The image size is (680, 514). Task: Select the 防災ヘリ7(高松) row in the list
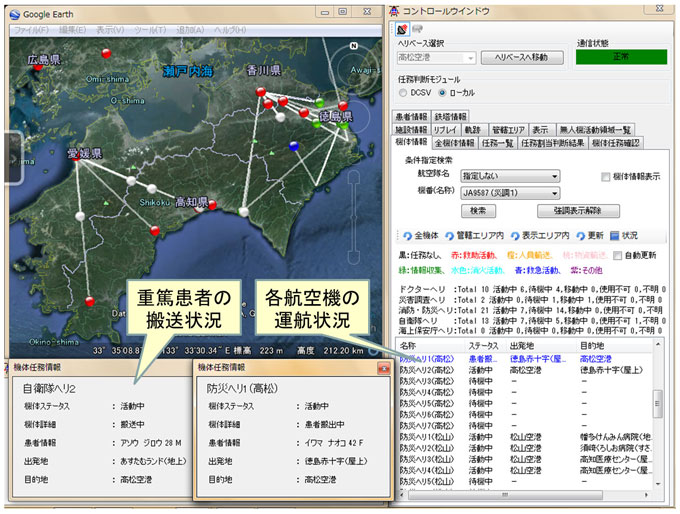(x=525, y=426)
